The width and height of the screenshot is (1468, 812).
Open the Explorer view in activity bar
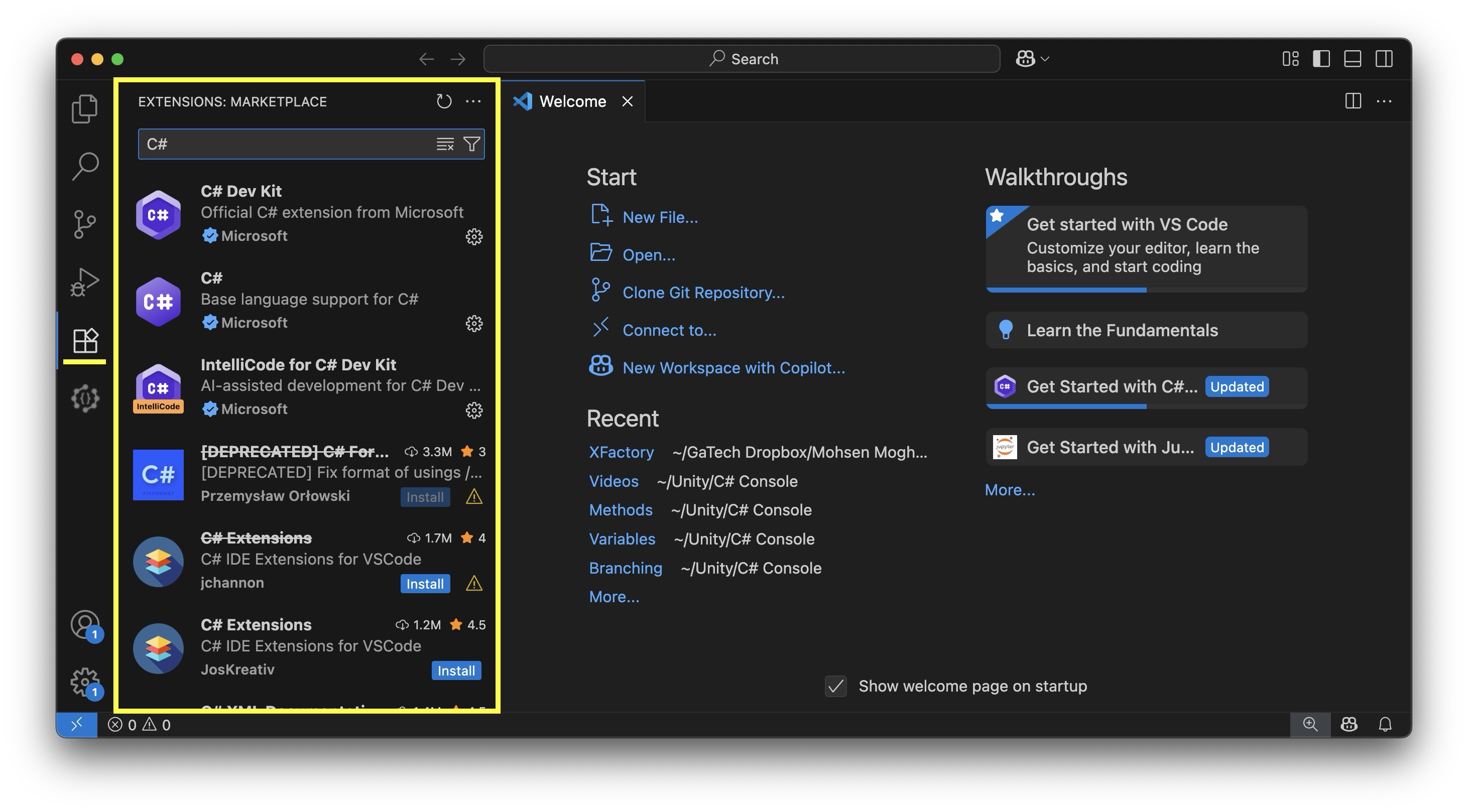(84, 108)
